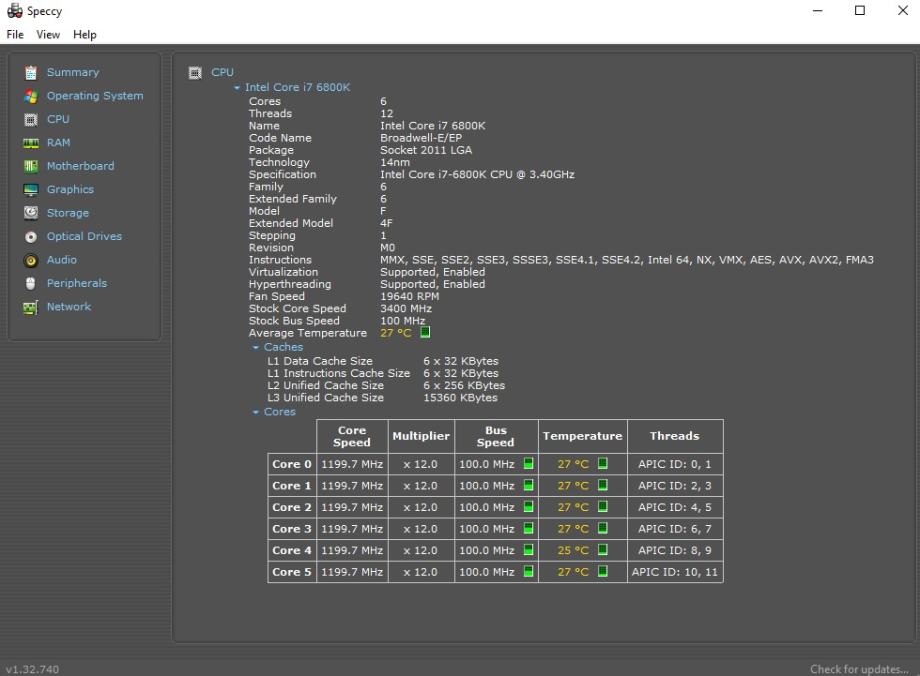Click the Operating System Windows icon
Viewport: 920px width, 676px height.
pyautogui.click(x=31, y=96)
